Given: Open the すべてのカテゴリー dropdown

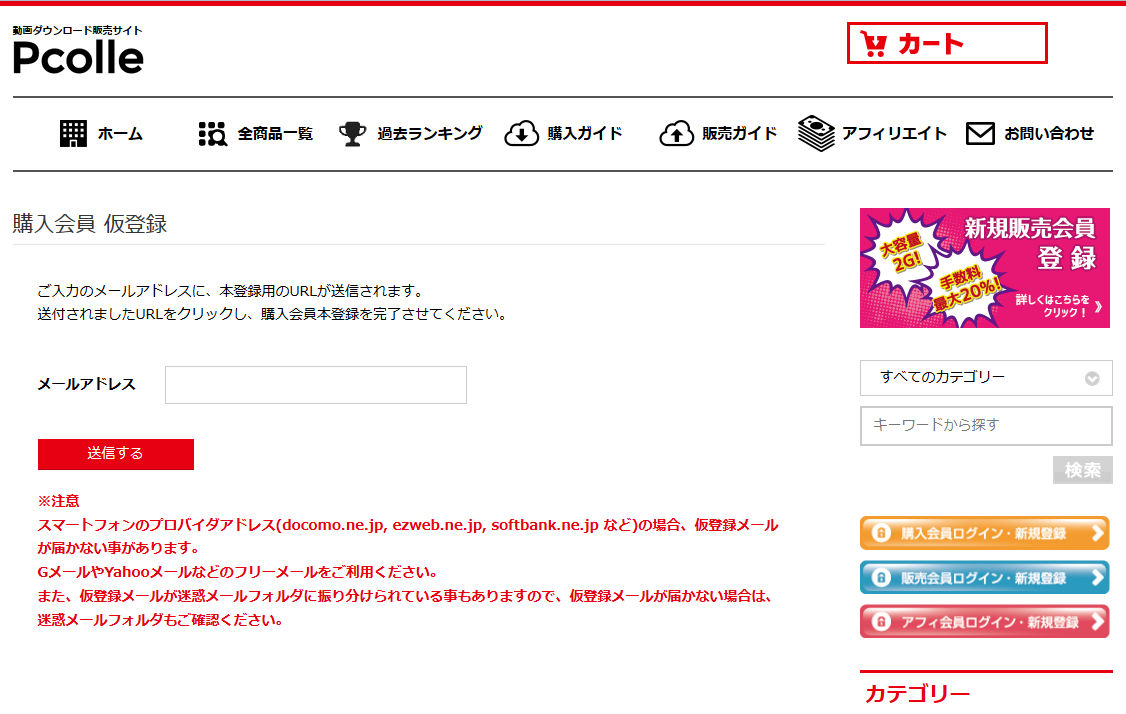Looking at the screenshot, I should click(986, 378).
